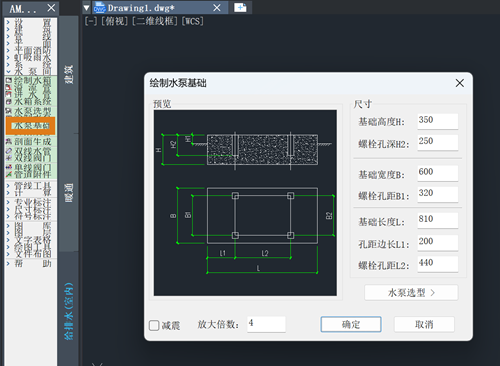Click the 绘制水箱 tool icon in sidebar
Viewport: 500px width, 366px height.
coord(9,81)
